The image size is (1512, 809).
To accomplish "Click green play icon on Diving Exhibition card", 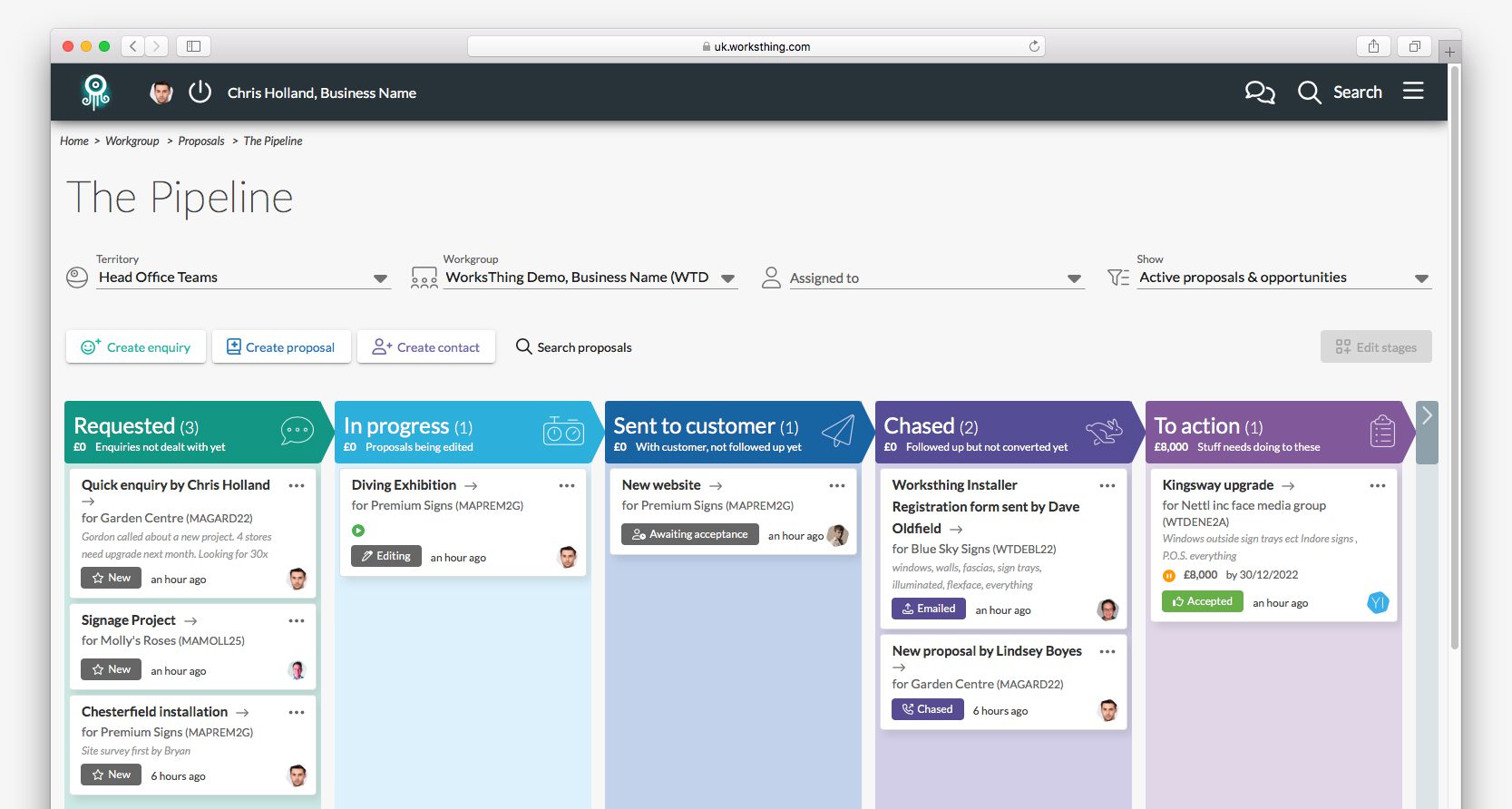I will point(358,531).
